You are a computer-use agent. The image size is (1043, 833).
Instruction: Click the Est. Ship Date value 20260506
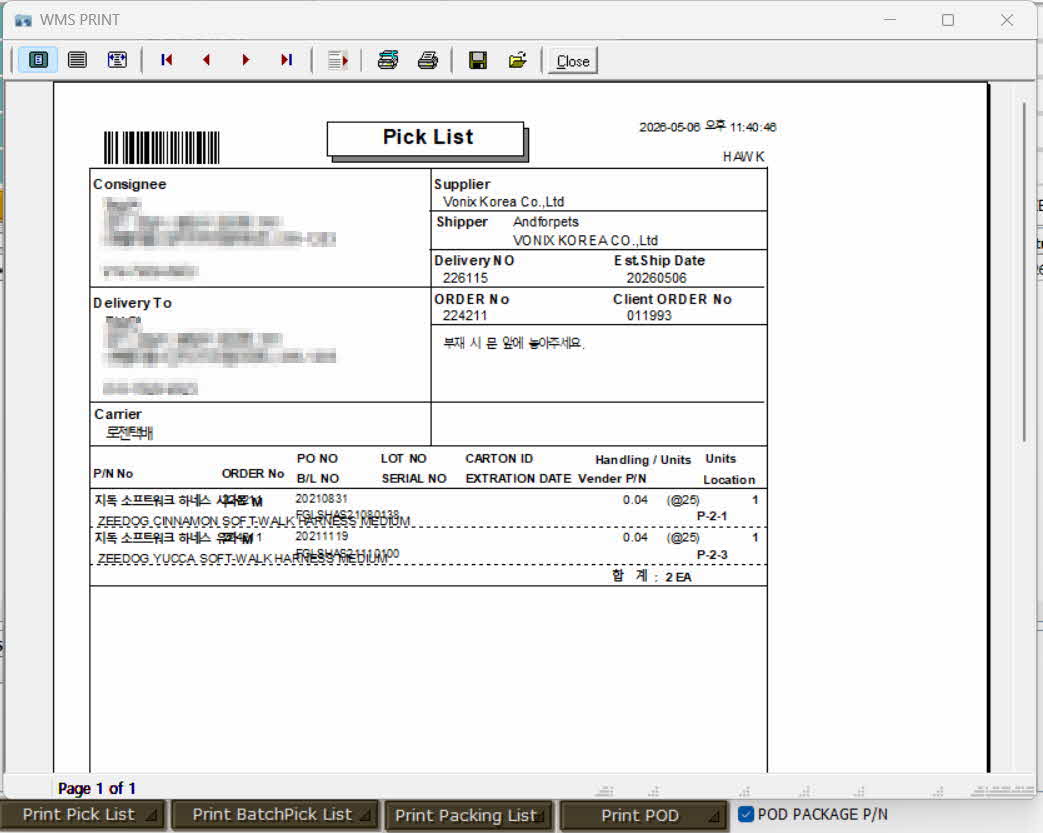657,278
